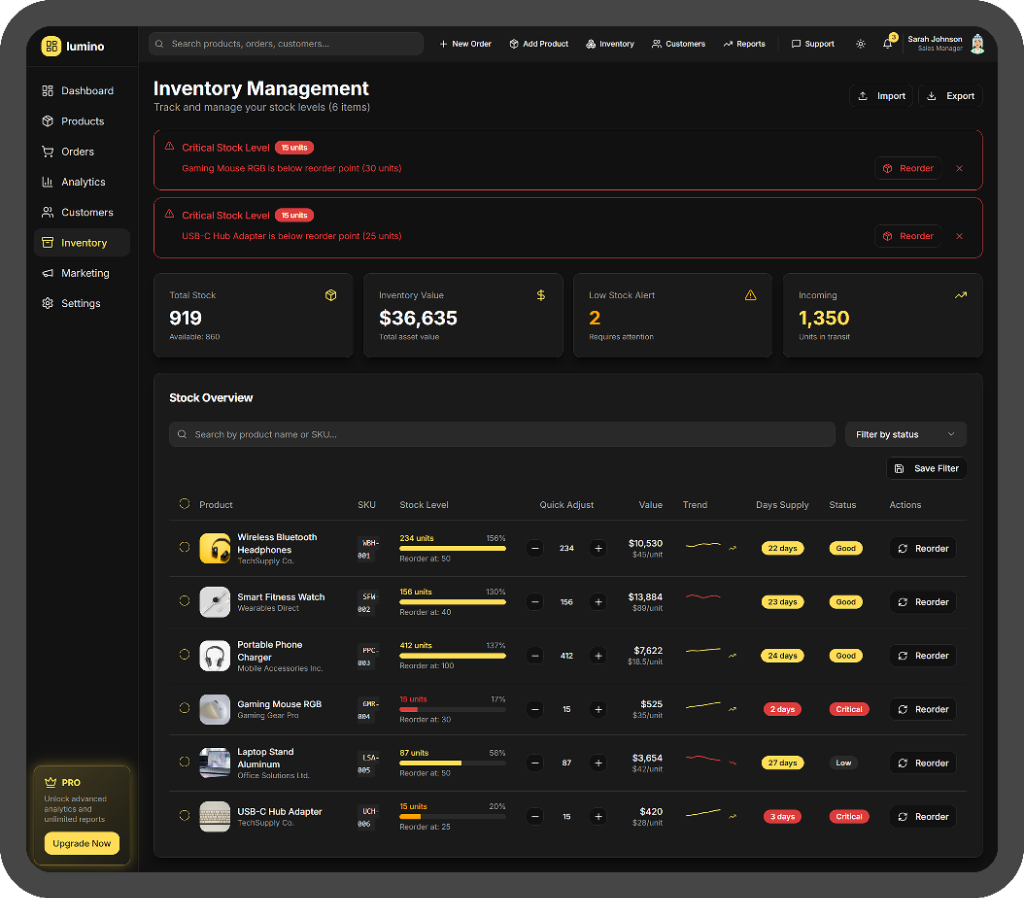
Task: Open the Orders page from the sidebar
Action: coord(76,151)
